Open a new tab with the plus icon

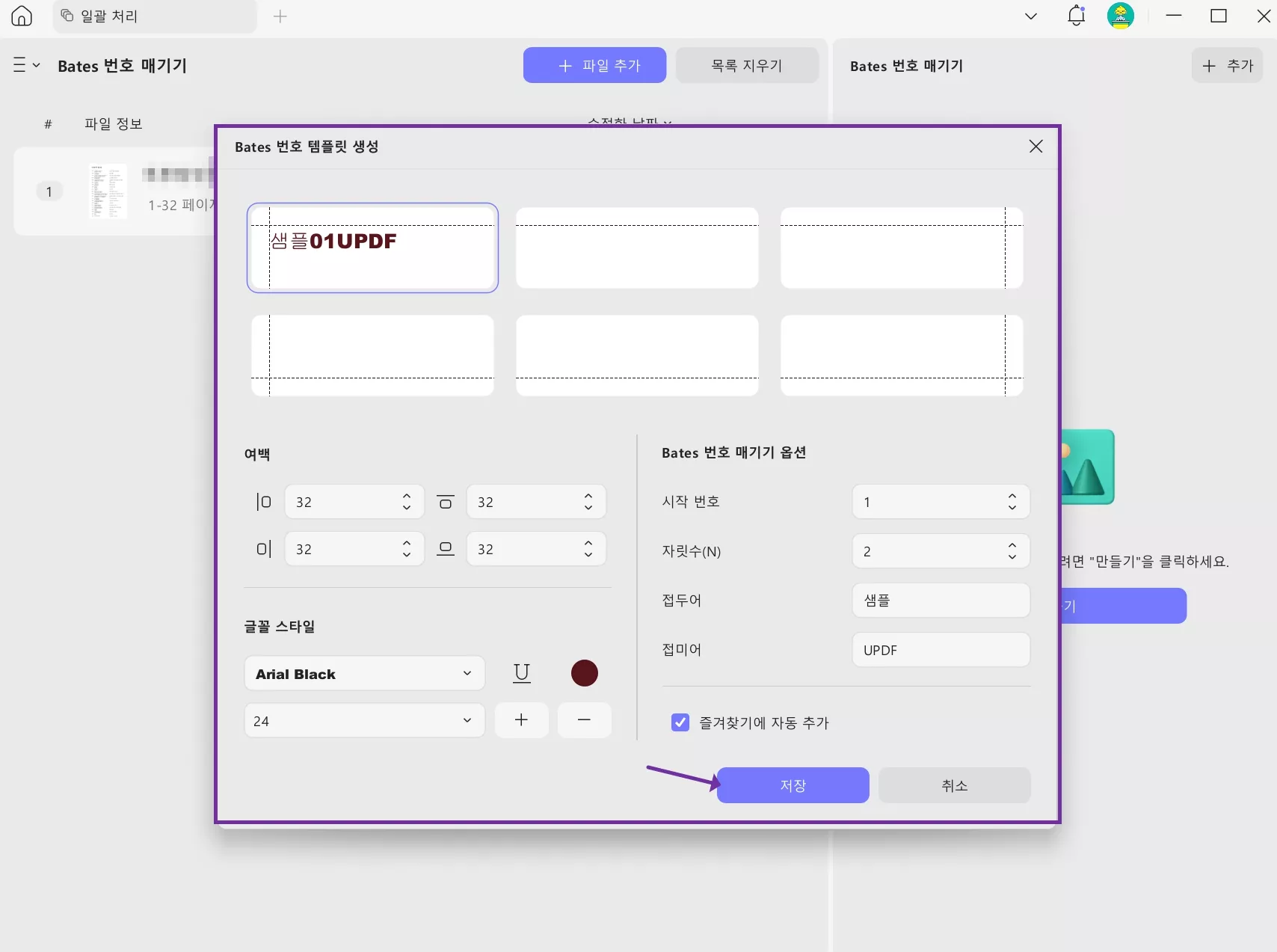tap(280, 16)
